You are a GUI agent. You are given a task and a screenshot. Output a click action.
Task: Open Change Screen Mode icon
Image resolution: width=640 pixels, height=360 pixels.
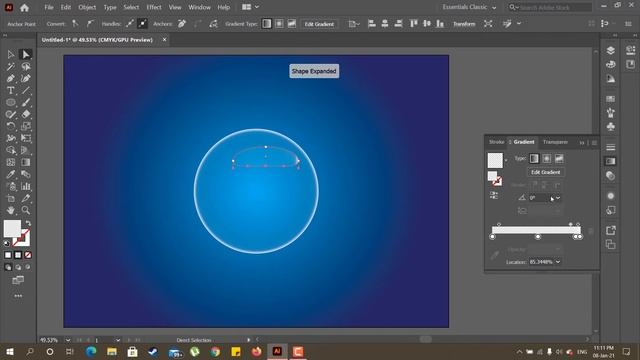[x=18, y=280]
